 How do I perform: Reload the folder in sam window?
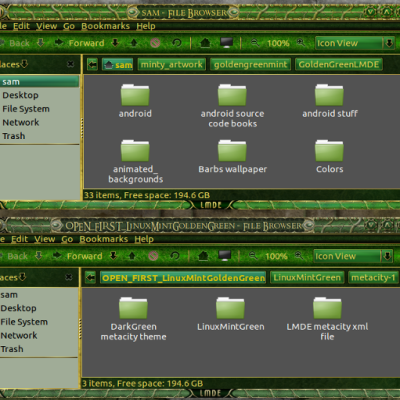tap(177, 43)
